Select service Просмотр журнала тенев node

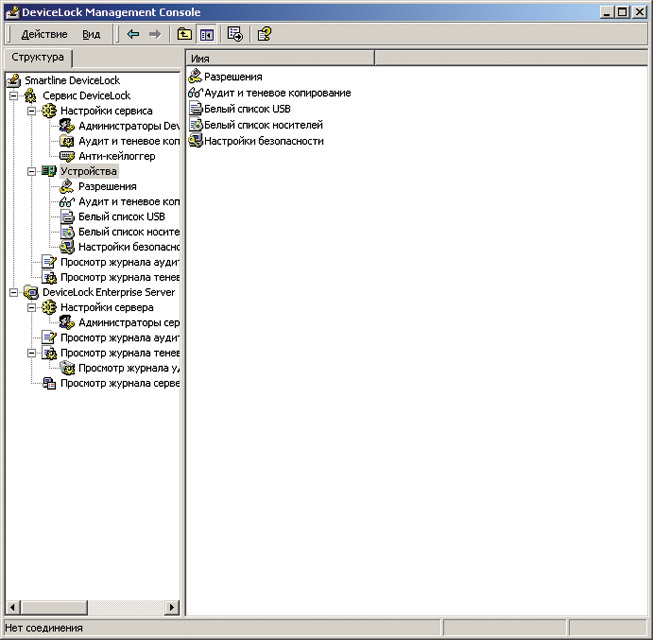[x=120, y=277]
